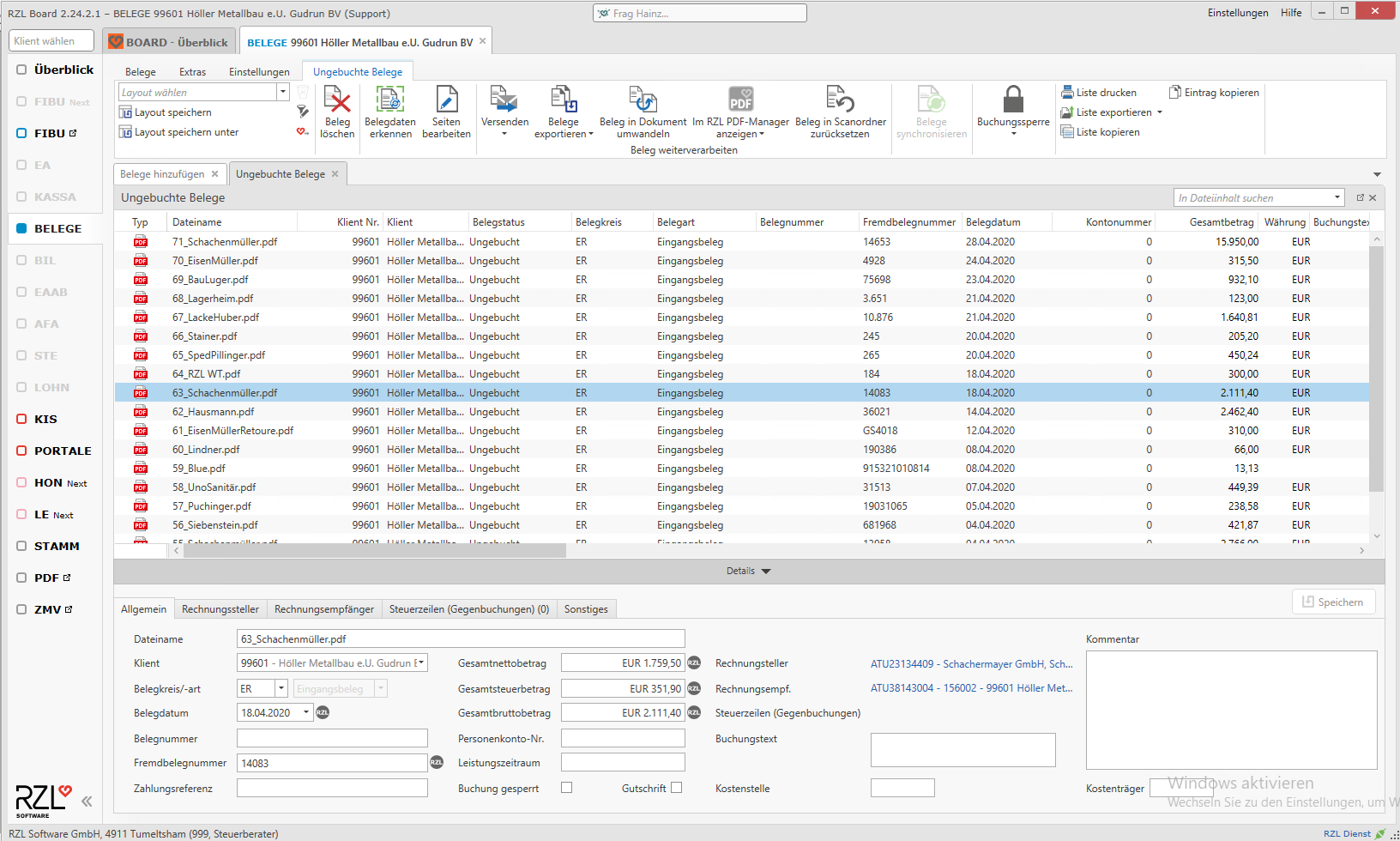Toggle the Buchung gesperrt checkbox

tap(566, 788)
